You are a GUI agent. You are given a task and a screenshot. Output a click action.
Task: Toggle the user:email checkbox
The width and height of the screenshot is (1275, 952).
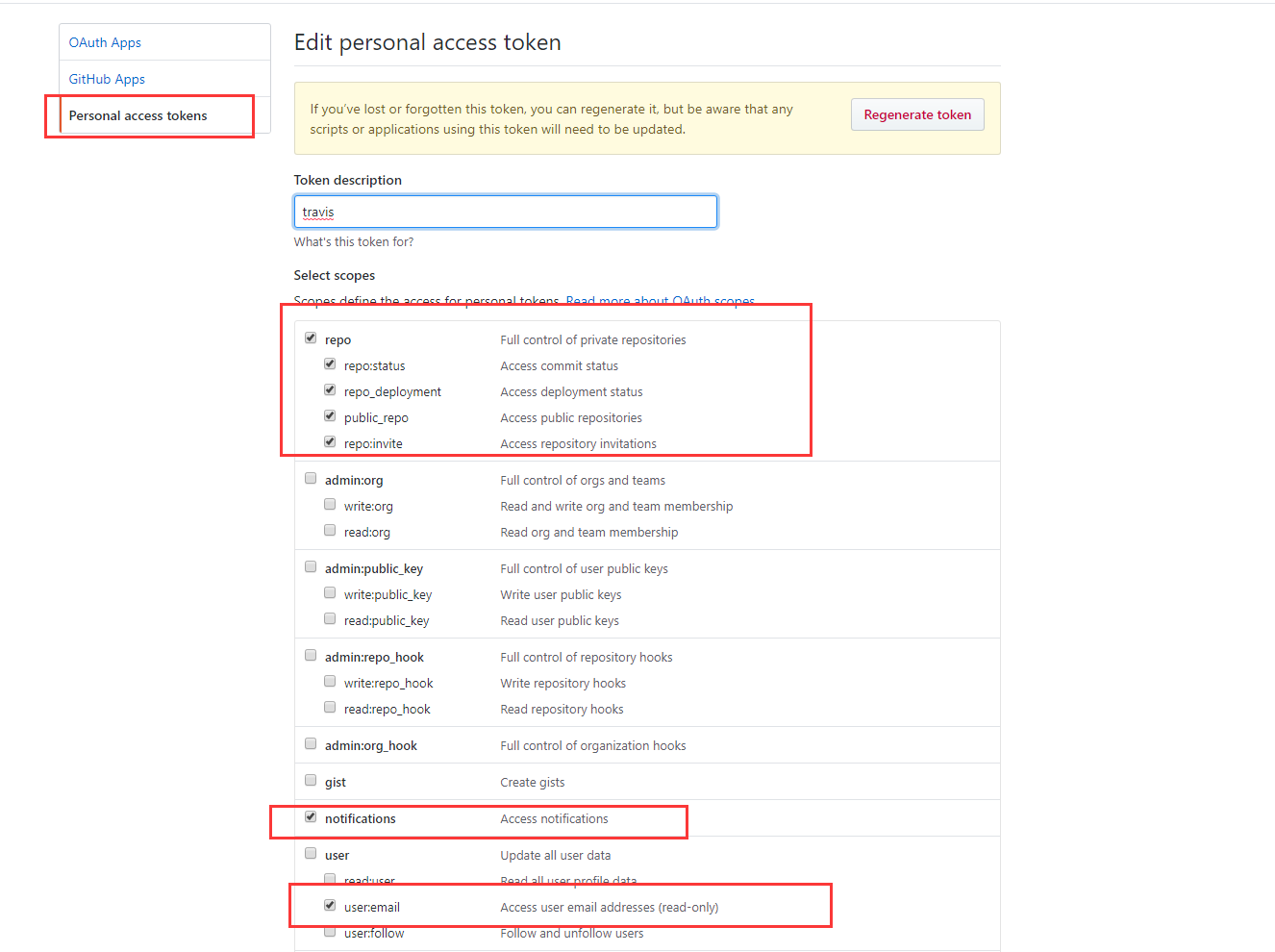[330, 906]
